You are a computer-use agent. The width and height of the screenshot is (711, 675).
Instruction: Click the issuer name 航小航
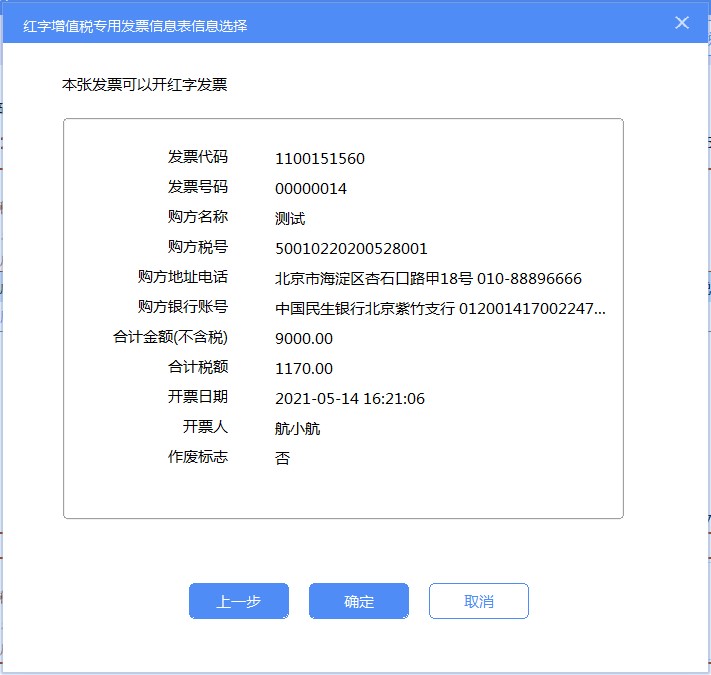pos(298,428)
